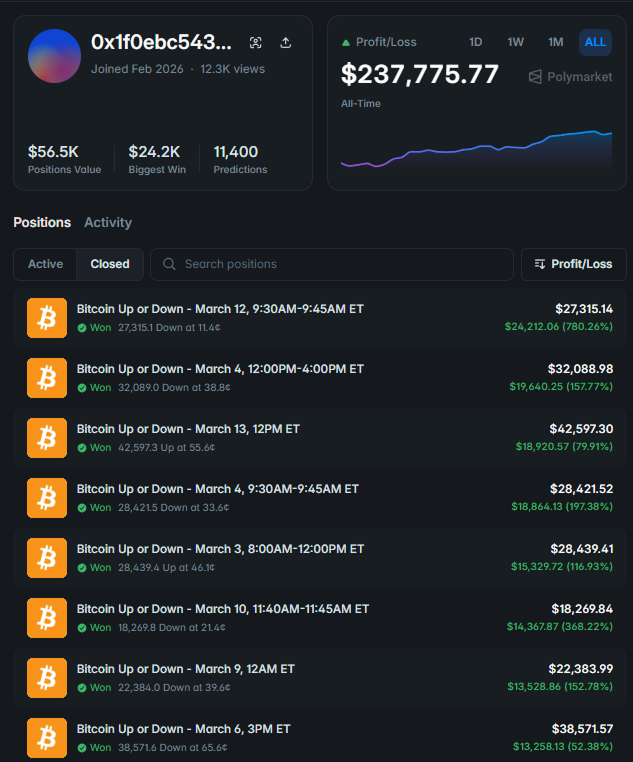
Task: Click the $13,258.13 (52.38%) profit
Action: [x=563, y=746]
